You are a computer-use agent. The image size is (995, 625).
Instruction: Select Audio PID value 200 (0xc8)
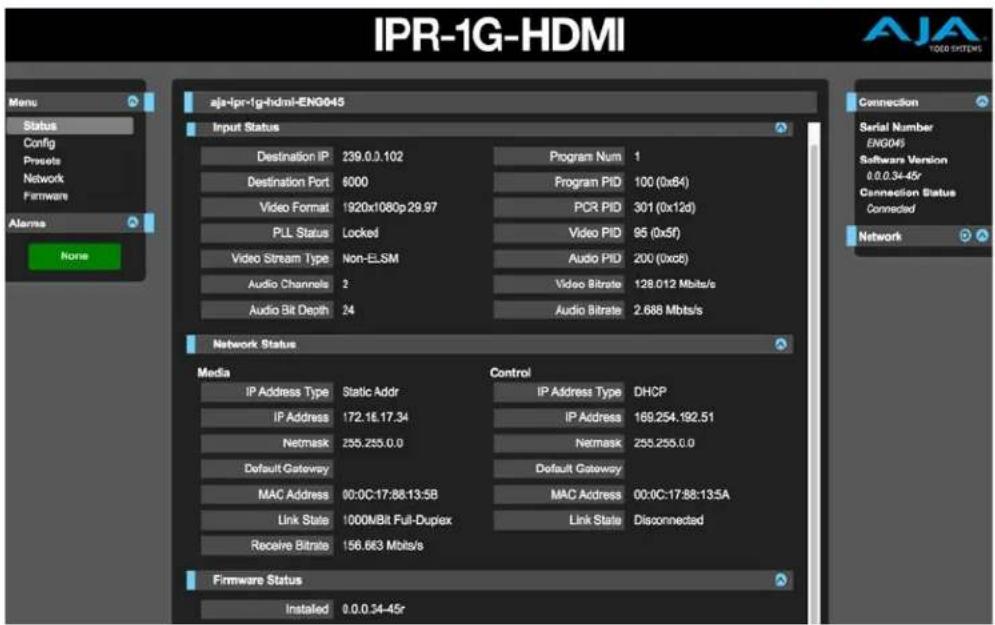coord(661,258)
